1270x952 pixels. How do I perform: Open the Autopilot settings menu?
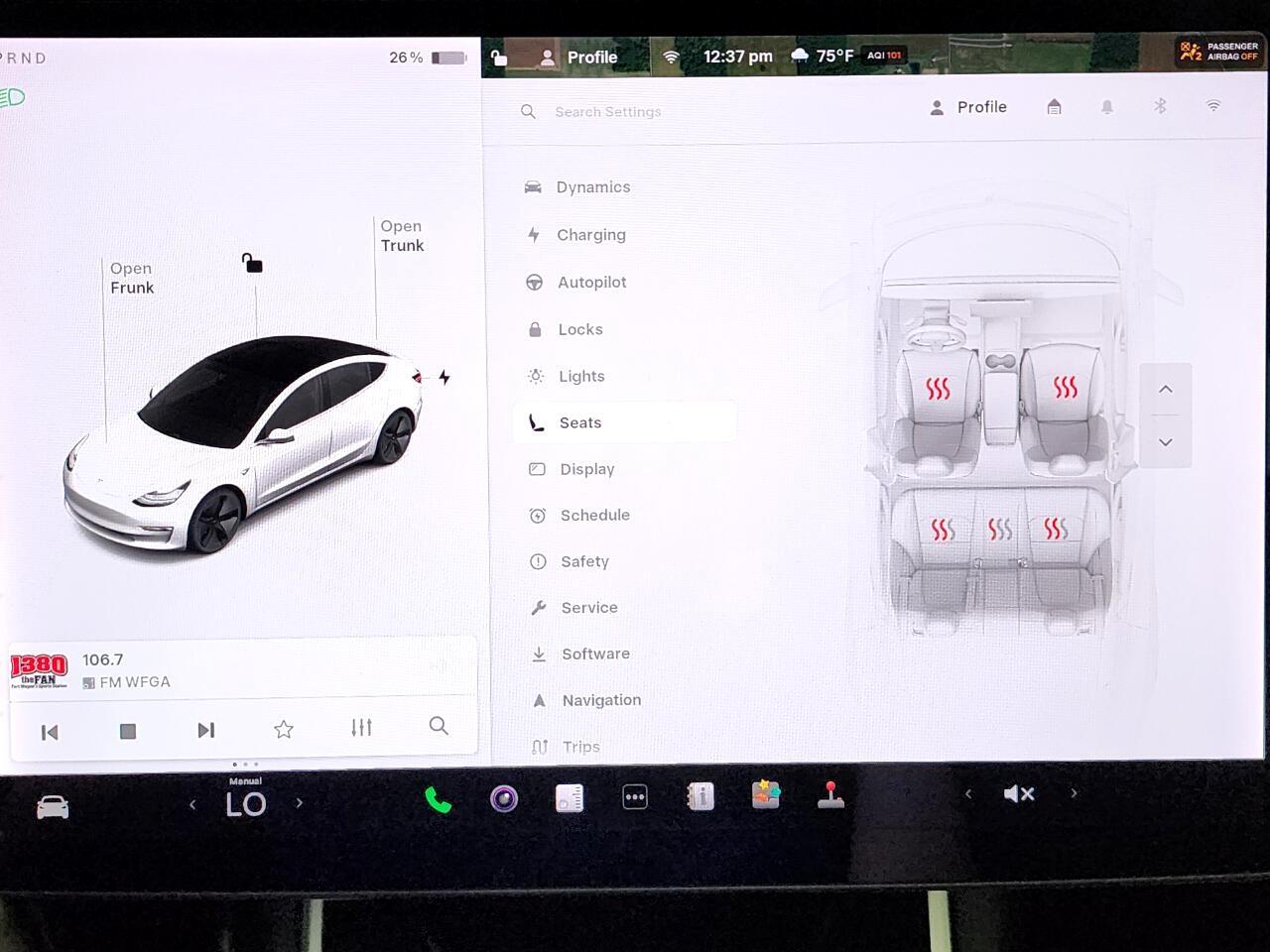tap(576, 282)
